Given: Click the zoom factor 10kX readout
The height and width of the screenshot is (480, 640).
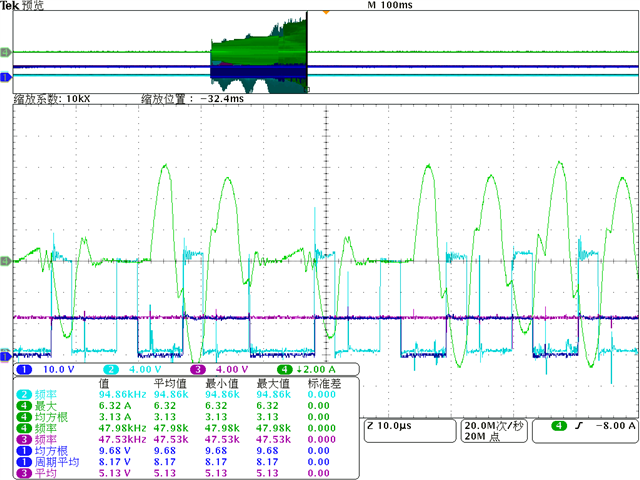Looking at the screenshot, I should 52,99.
